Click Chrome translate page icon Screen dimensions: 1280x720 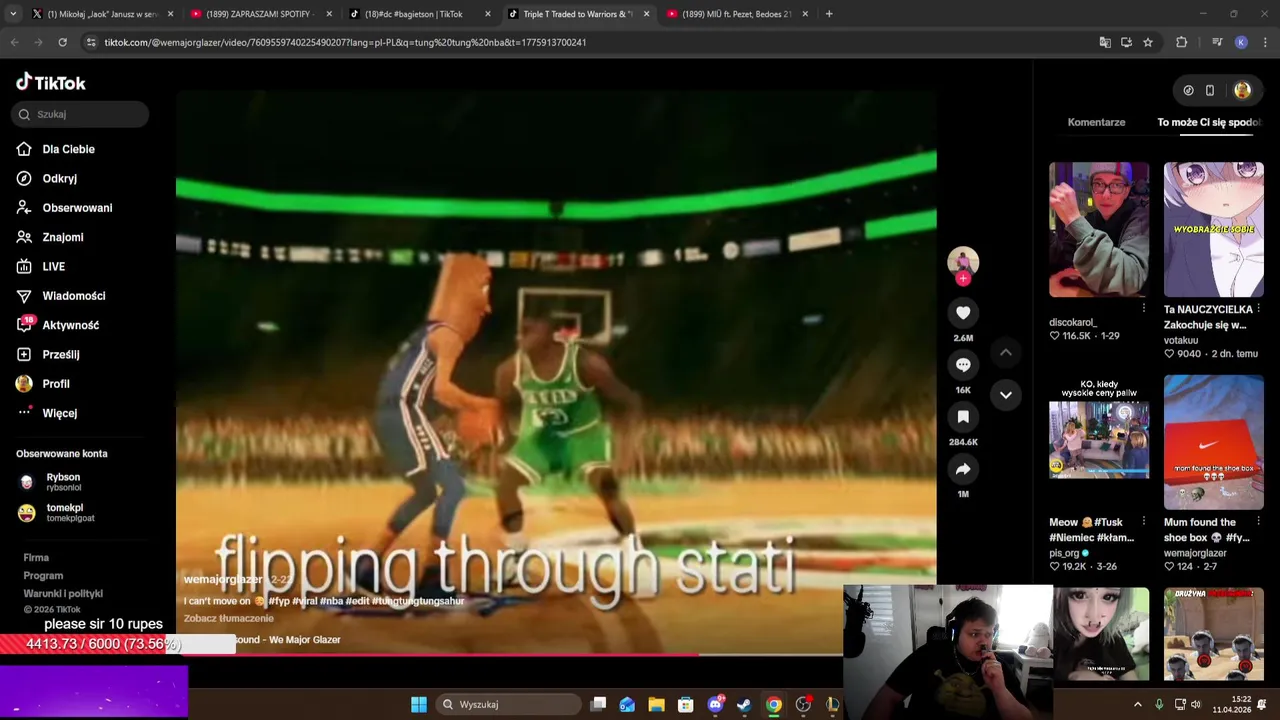(1105, 42)
